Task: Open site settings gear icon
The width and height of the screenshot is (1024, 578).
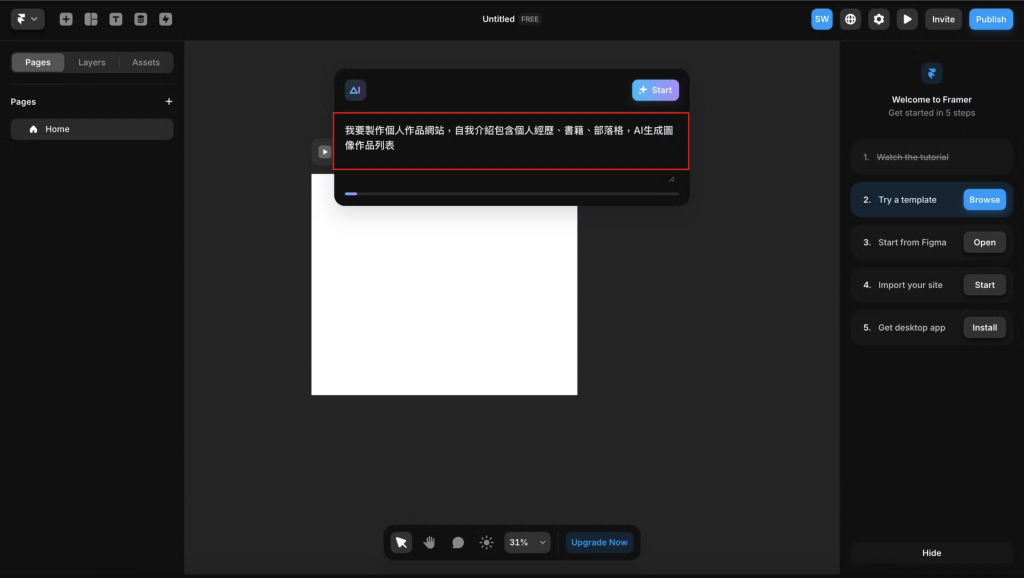Action: point(879,19)
